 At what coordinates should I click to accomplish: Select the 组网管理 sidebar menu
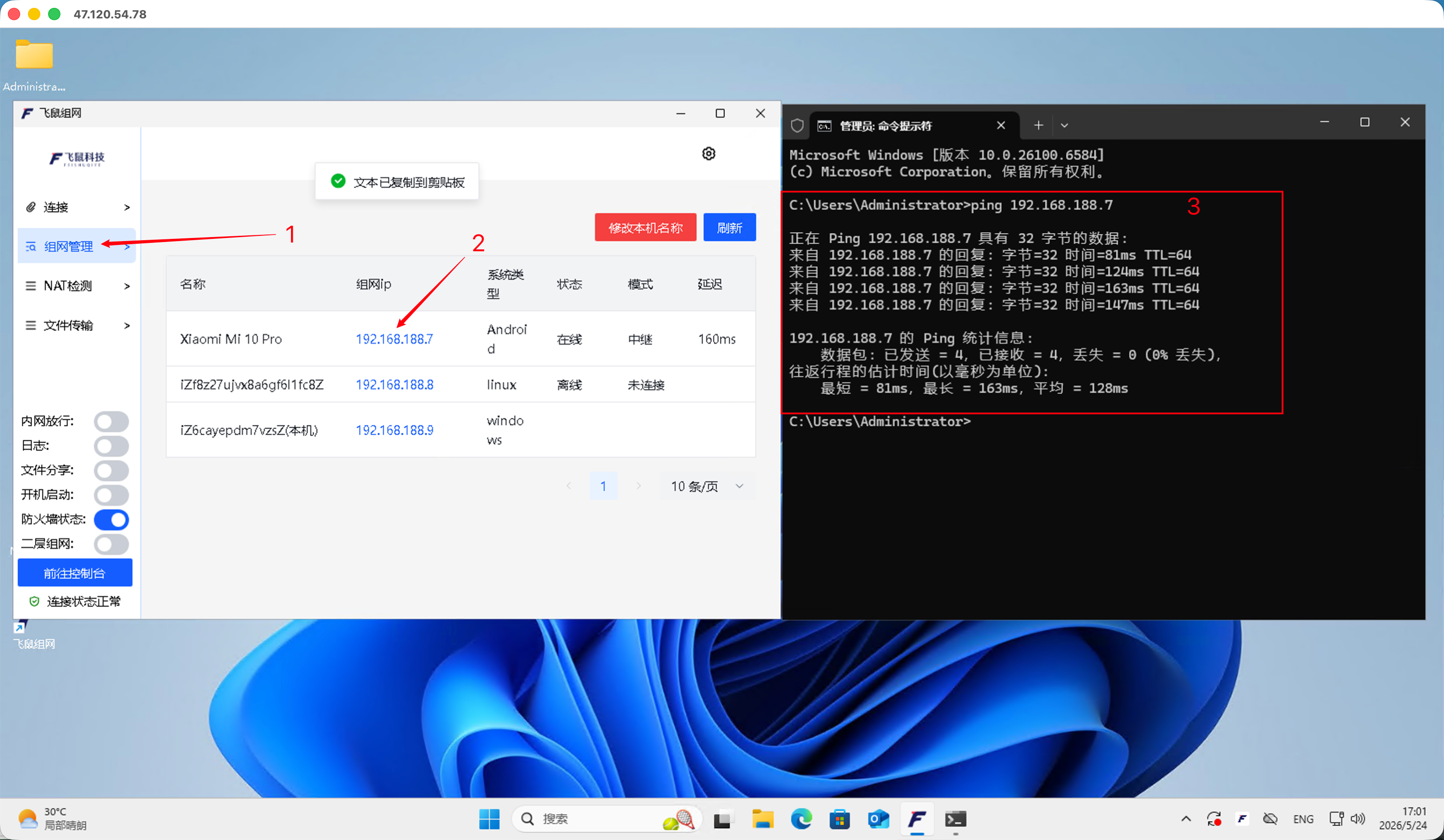77,246
